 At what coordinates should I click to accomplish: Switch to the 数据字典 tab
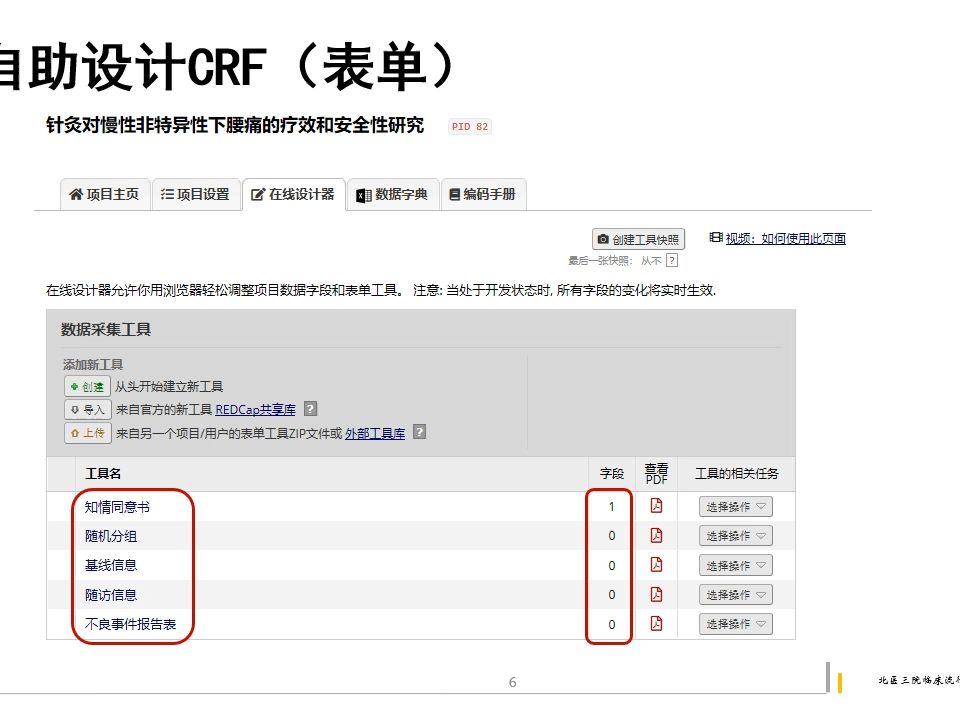click(393, 194)
